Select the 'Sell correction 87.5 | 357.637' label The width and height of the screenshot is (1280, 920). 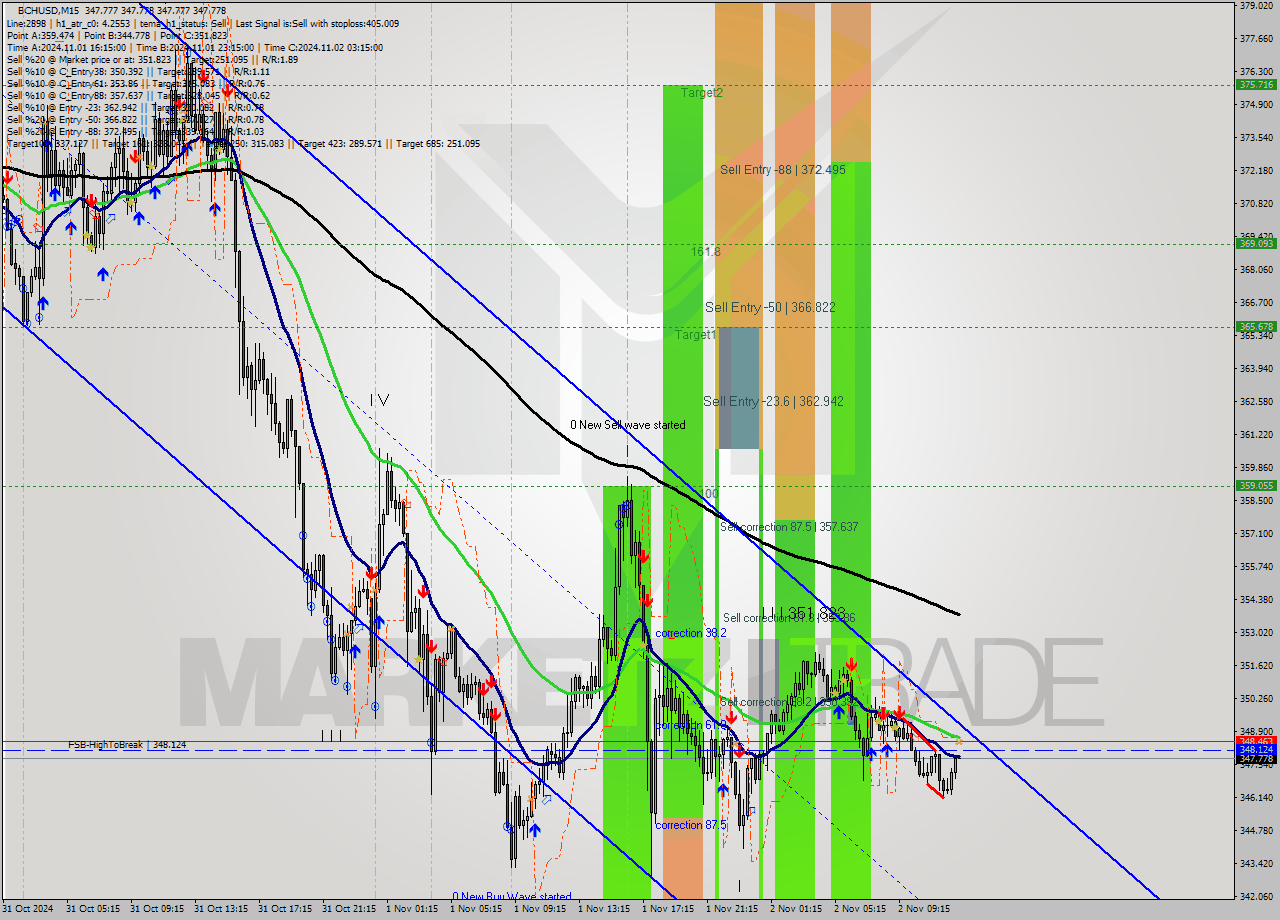(789, 527)
